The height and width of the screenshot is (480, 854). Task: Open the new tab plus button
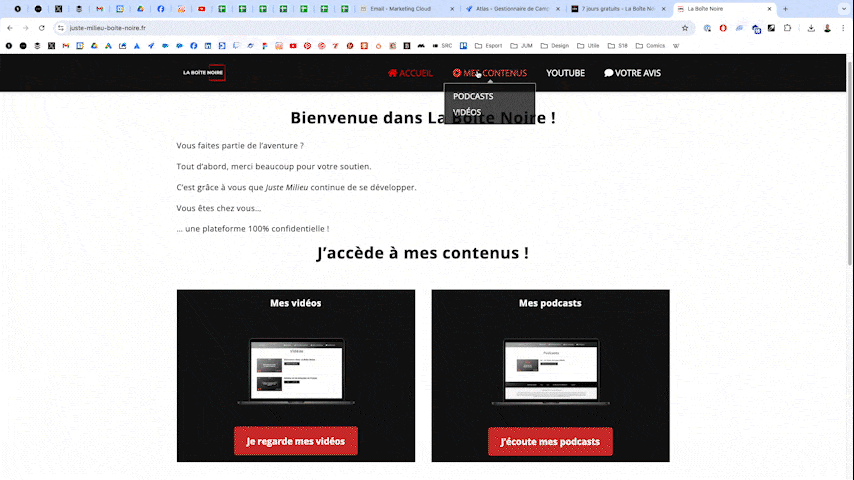tap(786, 9)
